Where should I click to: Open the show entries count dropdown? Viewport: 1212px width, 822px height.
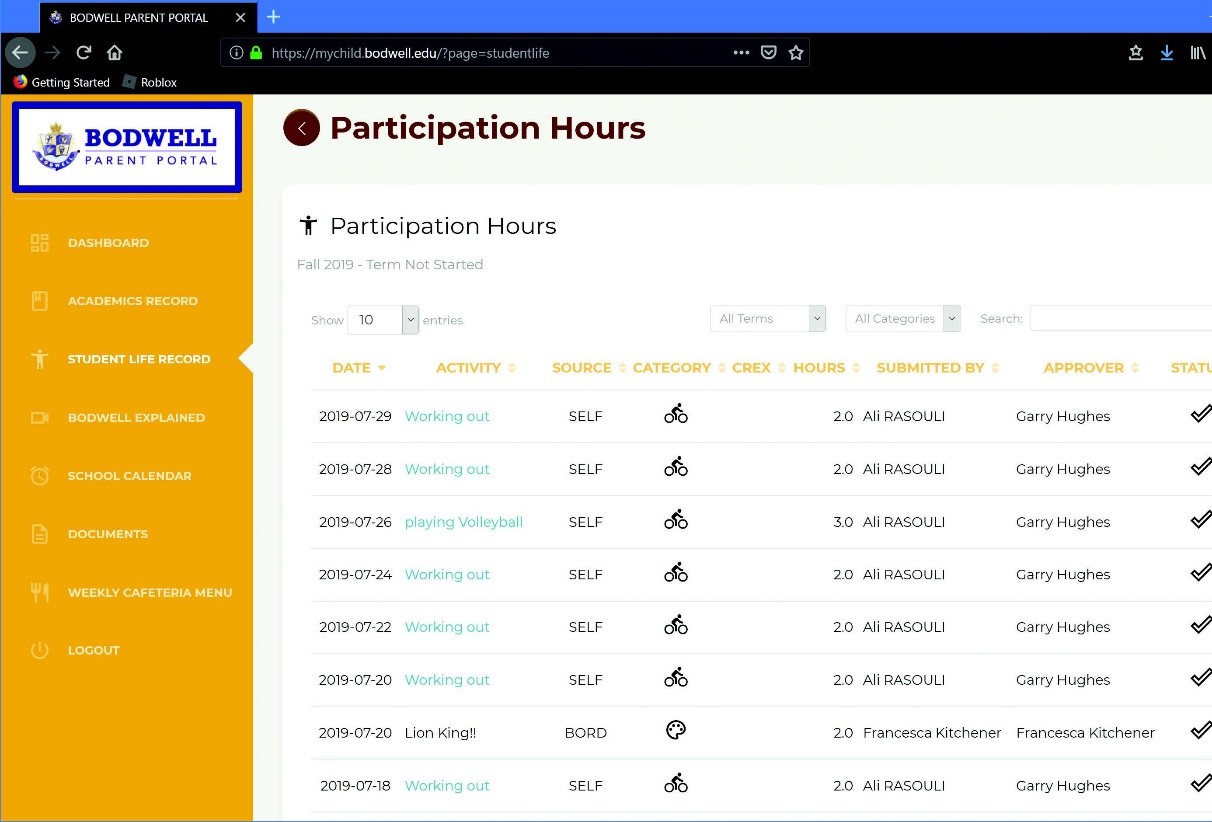383,320
